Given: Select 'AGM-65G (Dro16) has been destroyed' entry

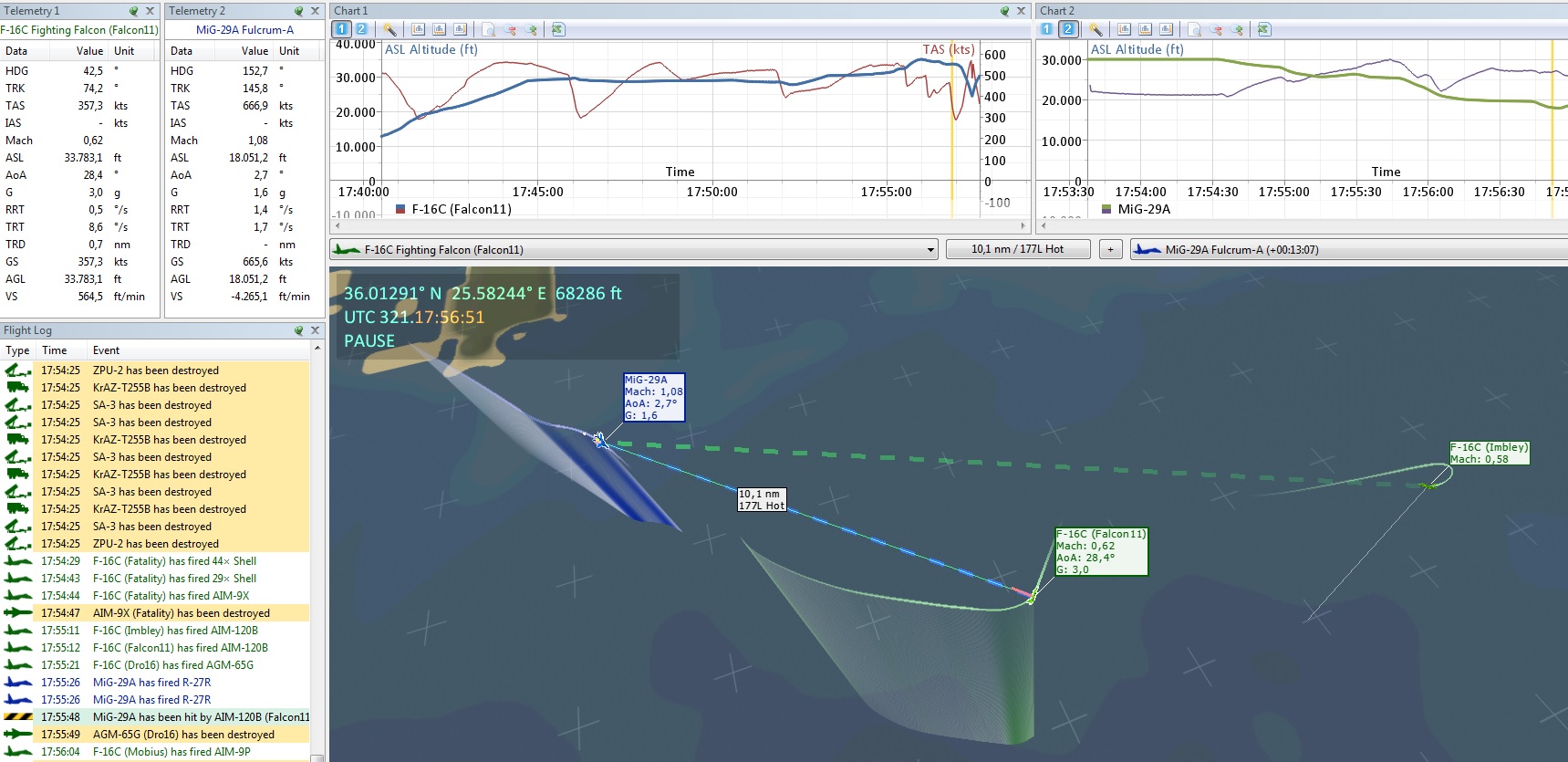Looking at the screenshot, I should 155,735.
